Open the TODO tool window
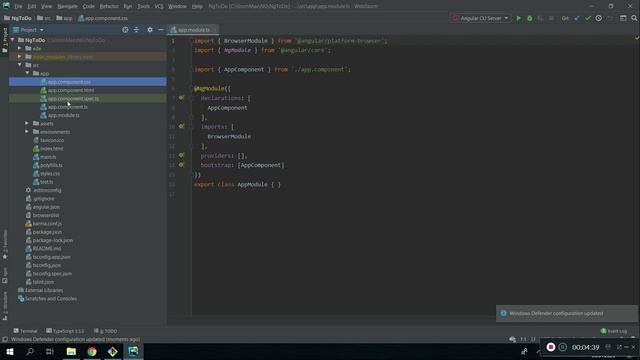Viewport: 640px width, 360px height. 105,331
